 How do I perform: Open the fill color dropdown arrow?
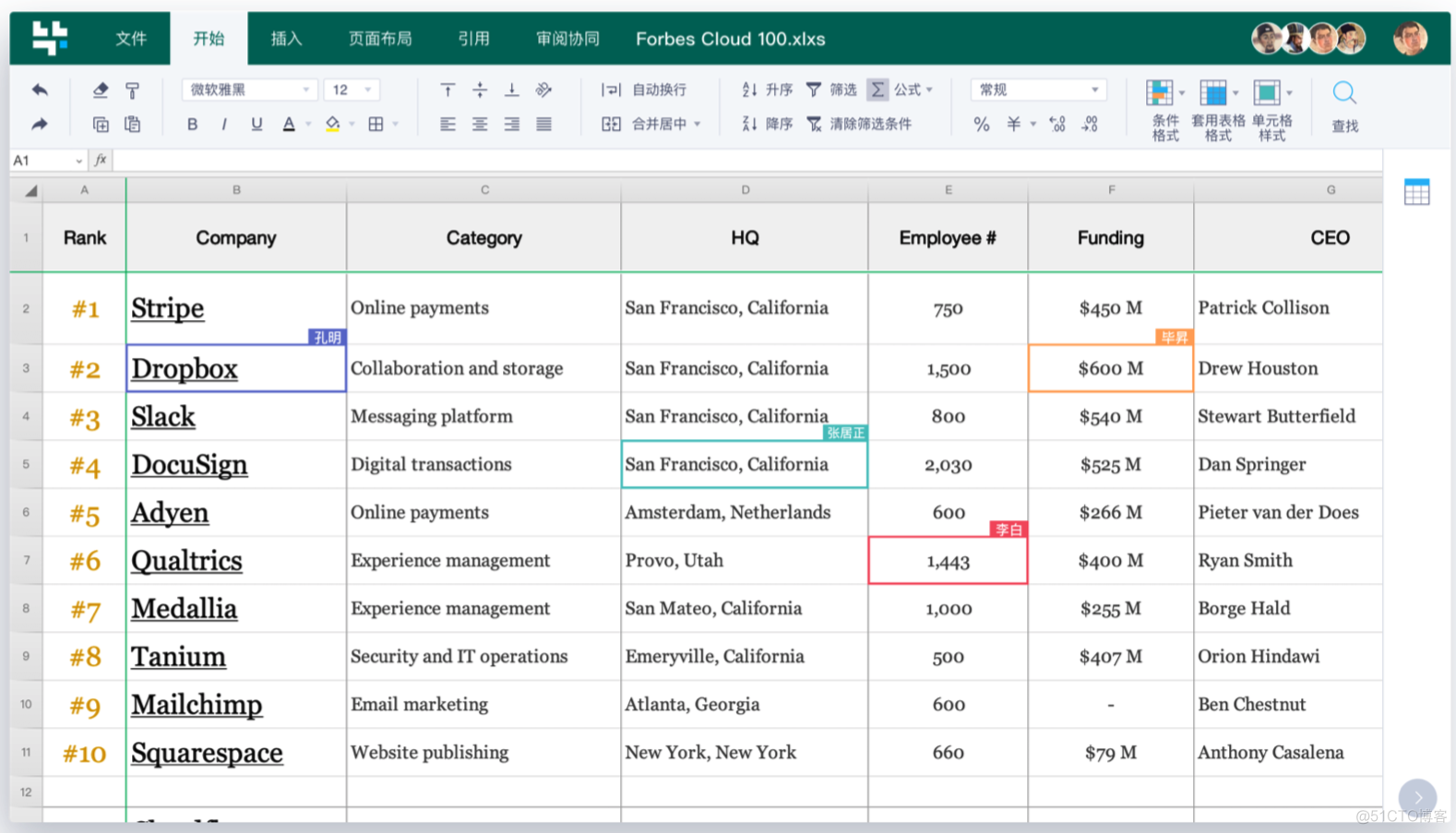point(352,124)
